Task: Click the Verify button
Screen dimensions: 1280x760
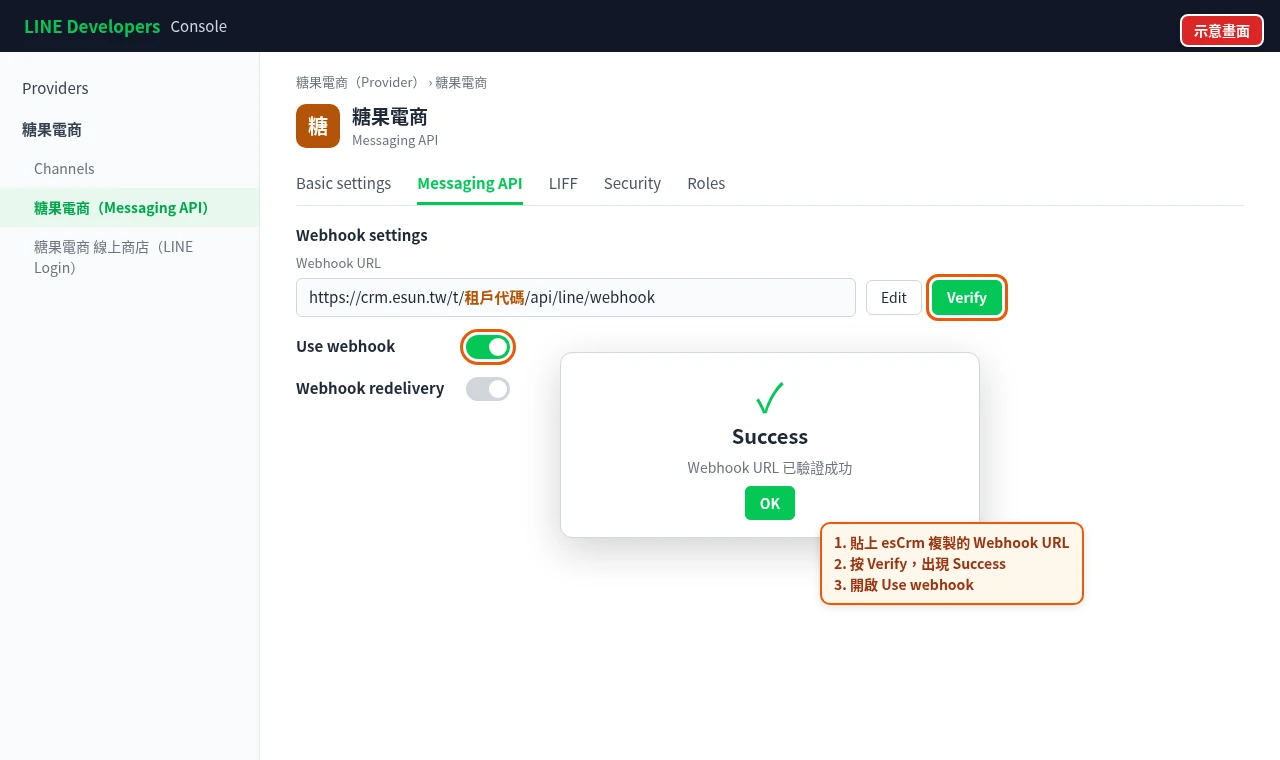Action: click(x=967, y=297)
